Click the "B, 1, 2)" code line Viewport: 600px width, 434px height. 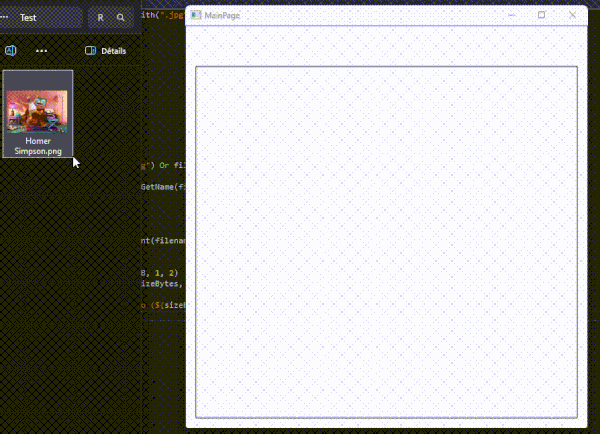(160, 273)
